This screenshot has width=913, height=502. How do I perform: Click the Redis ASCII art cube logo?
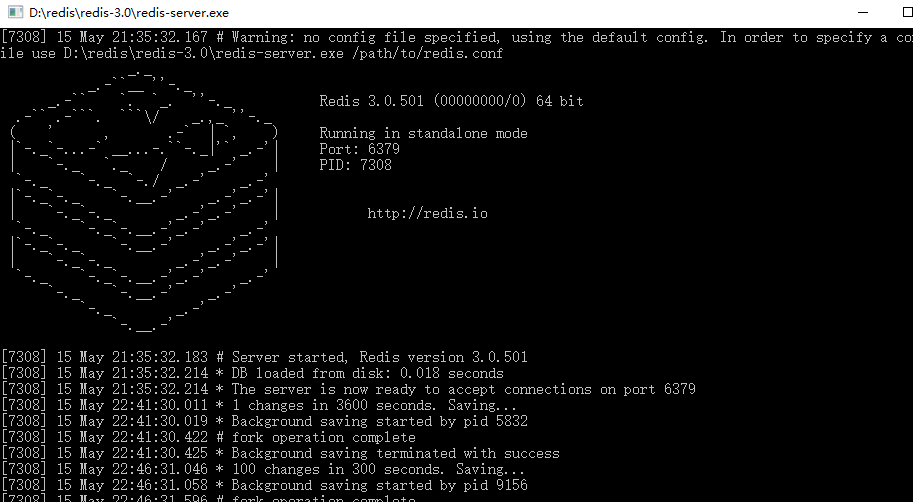click(x=144, y=201)
